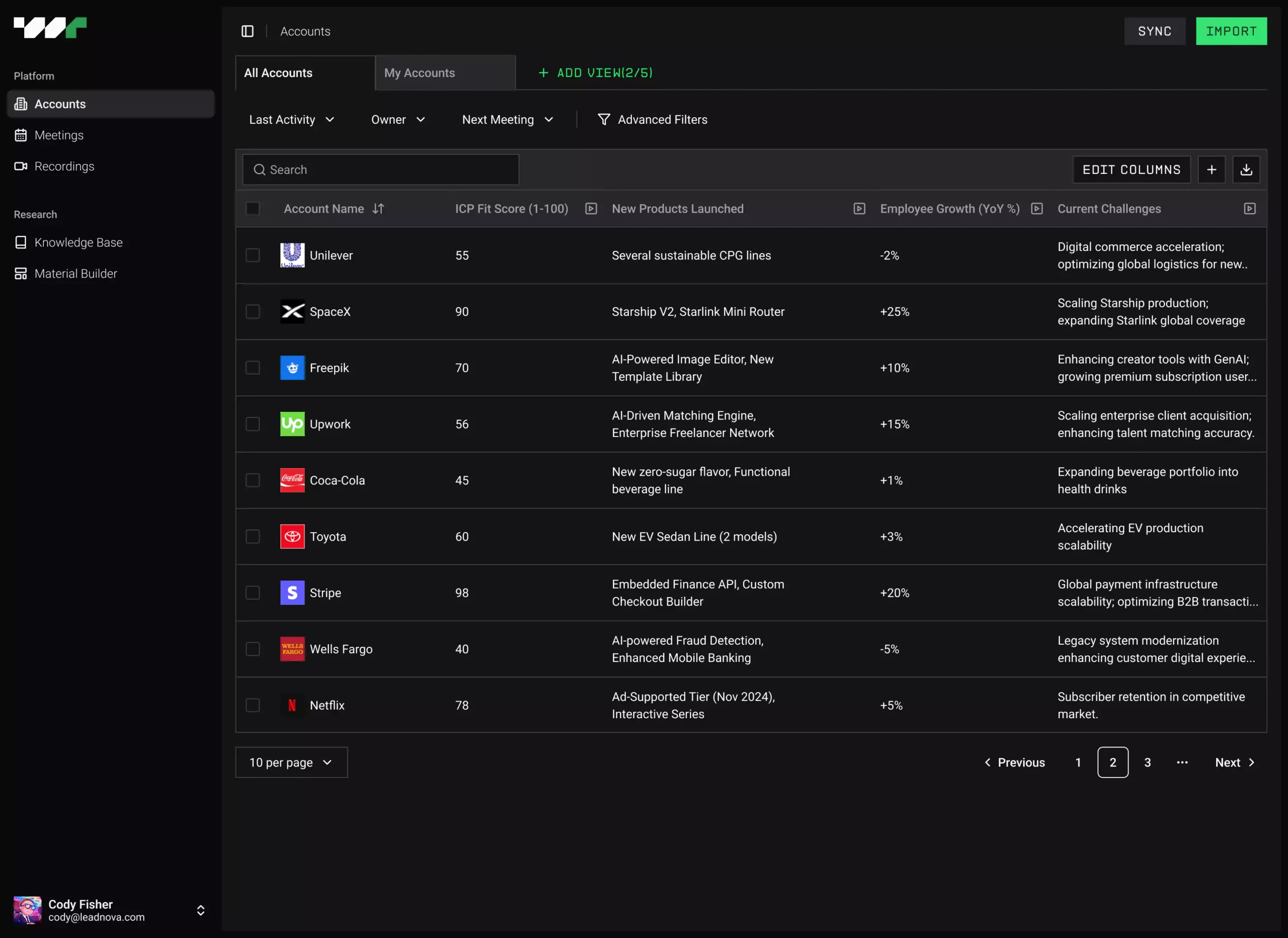Go to the Previous page
This screenshot has height=938, width=1288.
pos(1014,762)
